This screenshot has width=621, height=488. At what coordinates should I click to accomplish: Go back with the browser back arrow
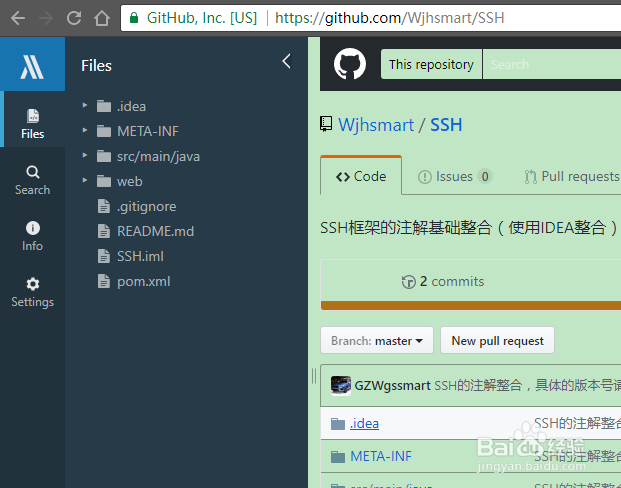click(x=18, y=18)
